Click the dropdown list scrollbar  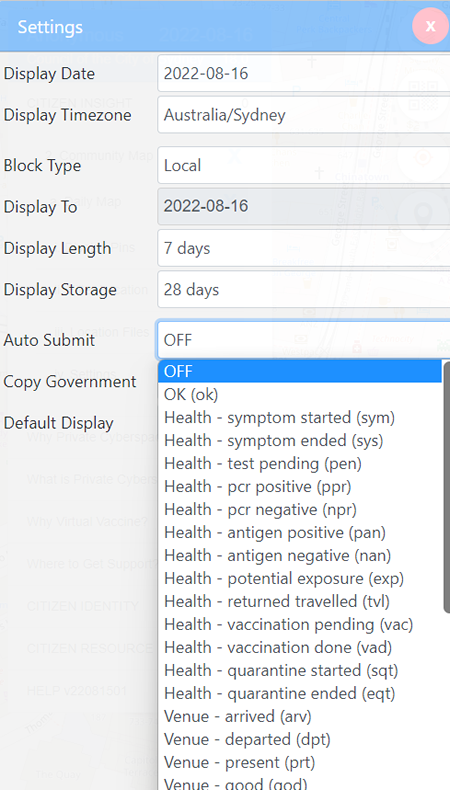click(446, 487)
